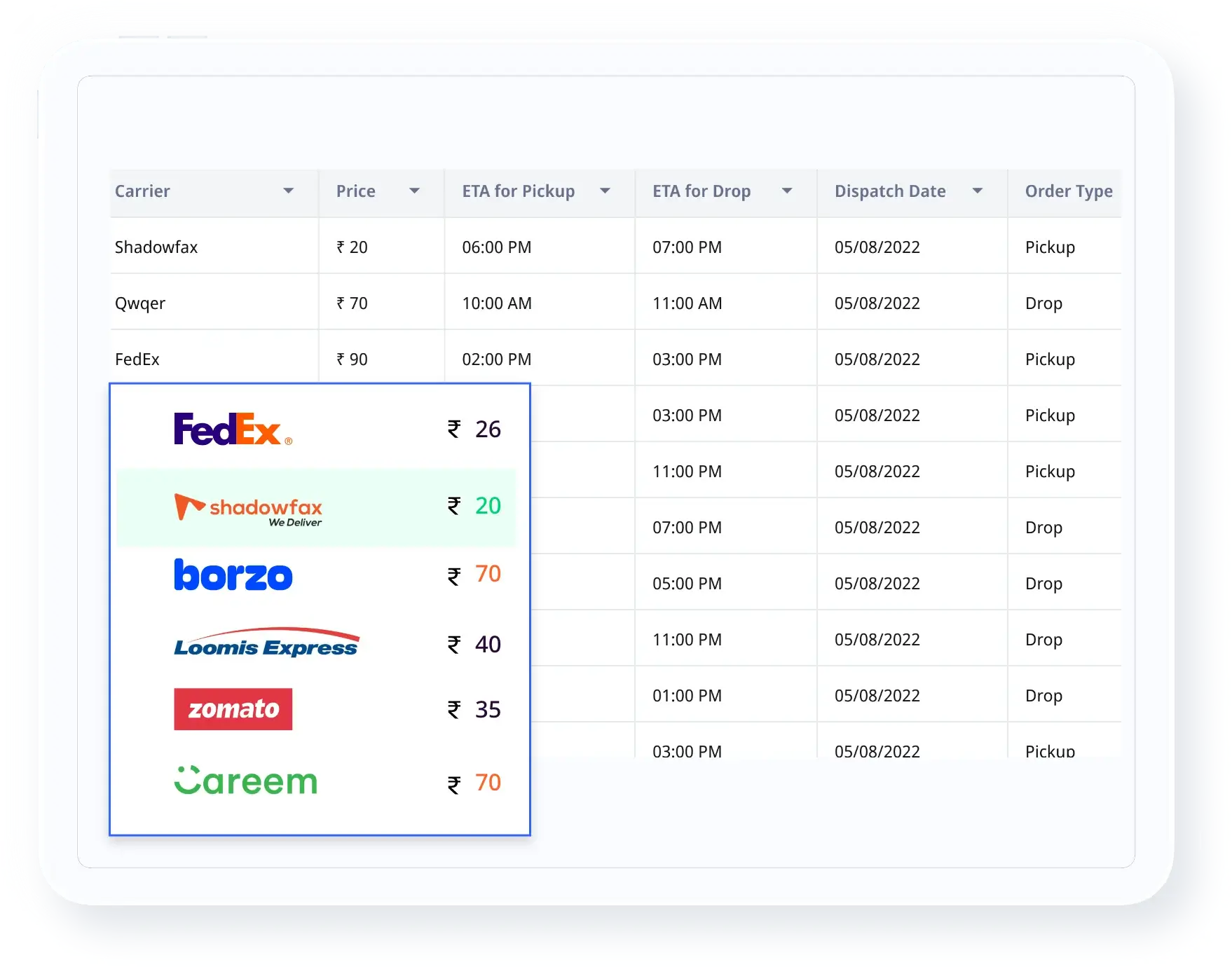Open the Qwqer carrier row
The image size is (1232, 967).
pos(140,303)
